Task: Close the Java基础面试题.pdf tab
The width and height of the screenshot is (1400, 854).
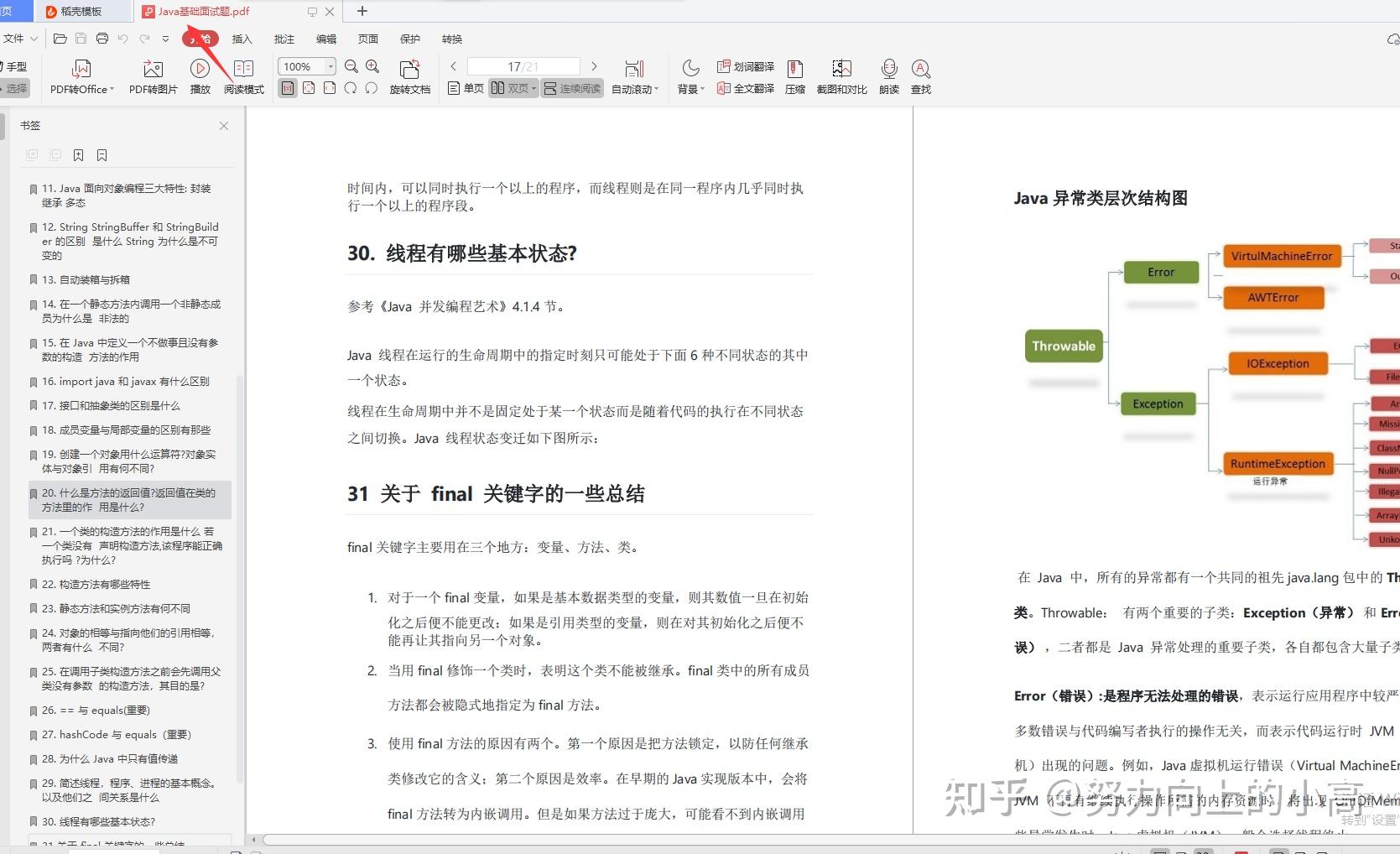Action: (x=330, y=12)
